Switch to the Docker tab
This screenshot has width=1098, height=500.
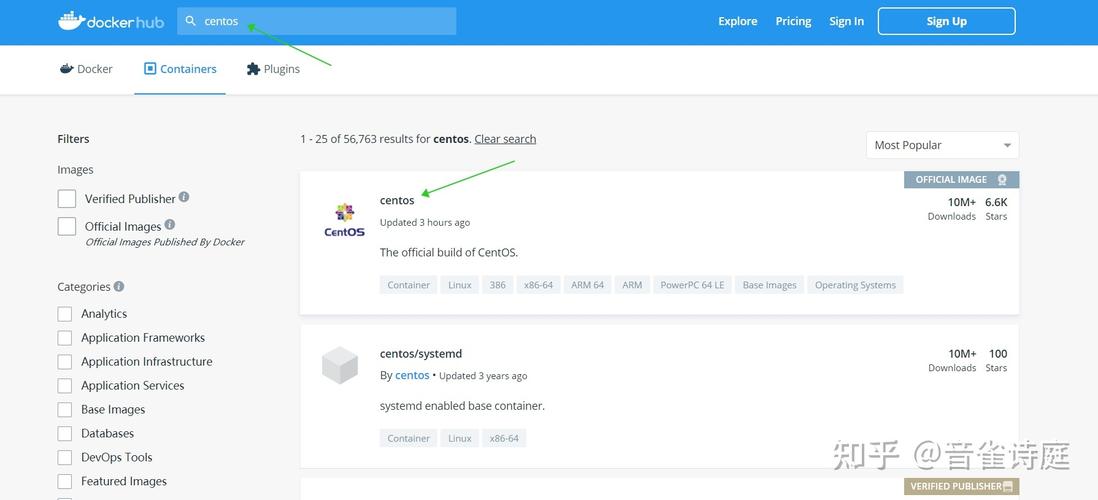(x=86, y=69)
